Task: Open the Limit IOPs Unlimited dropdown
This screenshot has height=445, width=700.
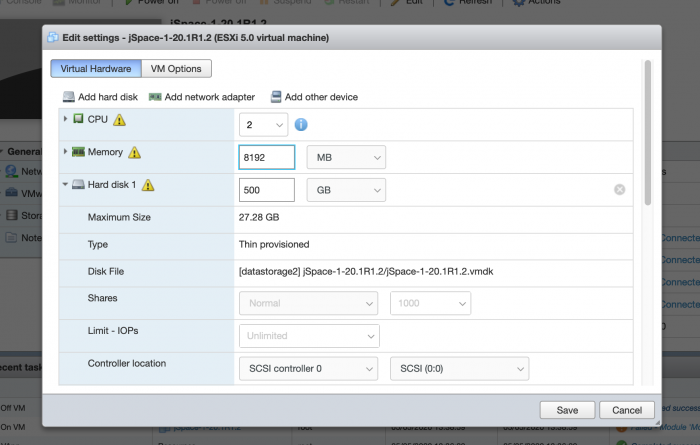Action: pyautogui.click(x=309, y=336)
